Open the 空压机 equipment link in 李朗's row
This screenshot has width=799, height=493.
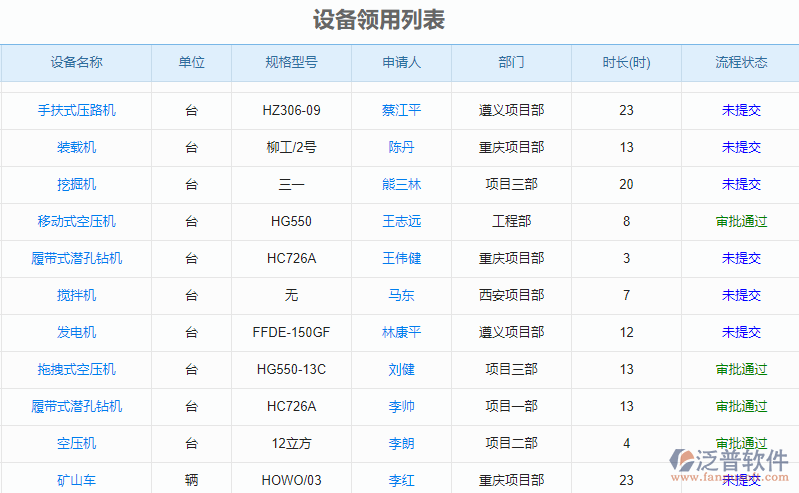click(76, 443)
